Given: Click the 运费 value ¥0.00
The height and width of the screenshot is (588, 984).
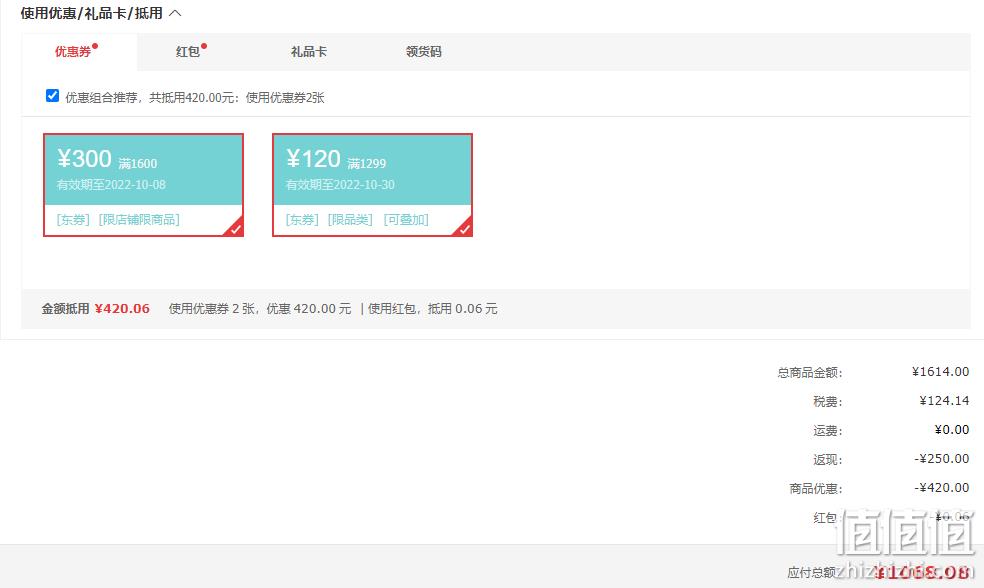Looking at the screenshot, I should [x=951, y=429].
